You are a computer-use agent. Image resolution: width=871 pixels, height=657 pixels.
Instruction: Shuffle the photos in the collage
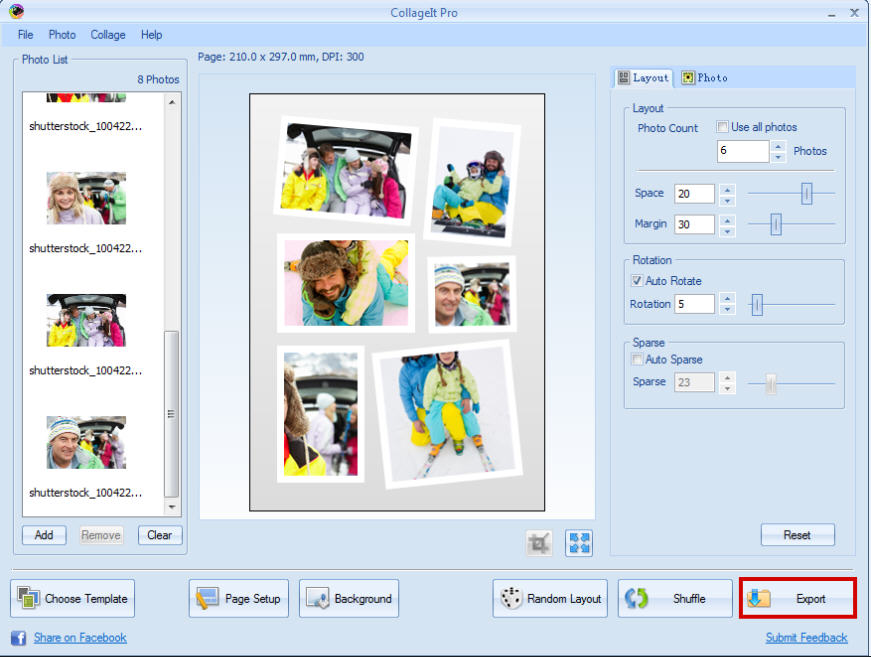click(x=675, y=599)
